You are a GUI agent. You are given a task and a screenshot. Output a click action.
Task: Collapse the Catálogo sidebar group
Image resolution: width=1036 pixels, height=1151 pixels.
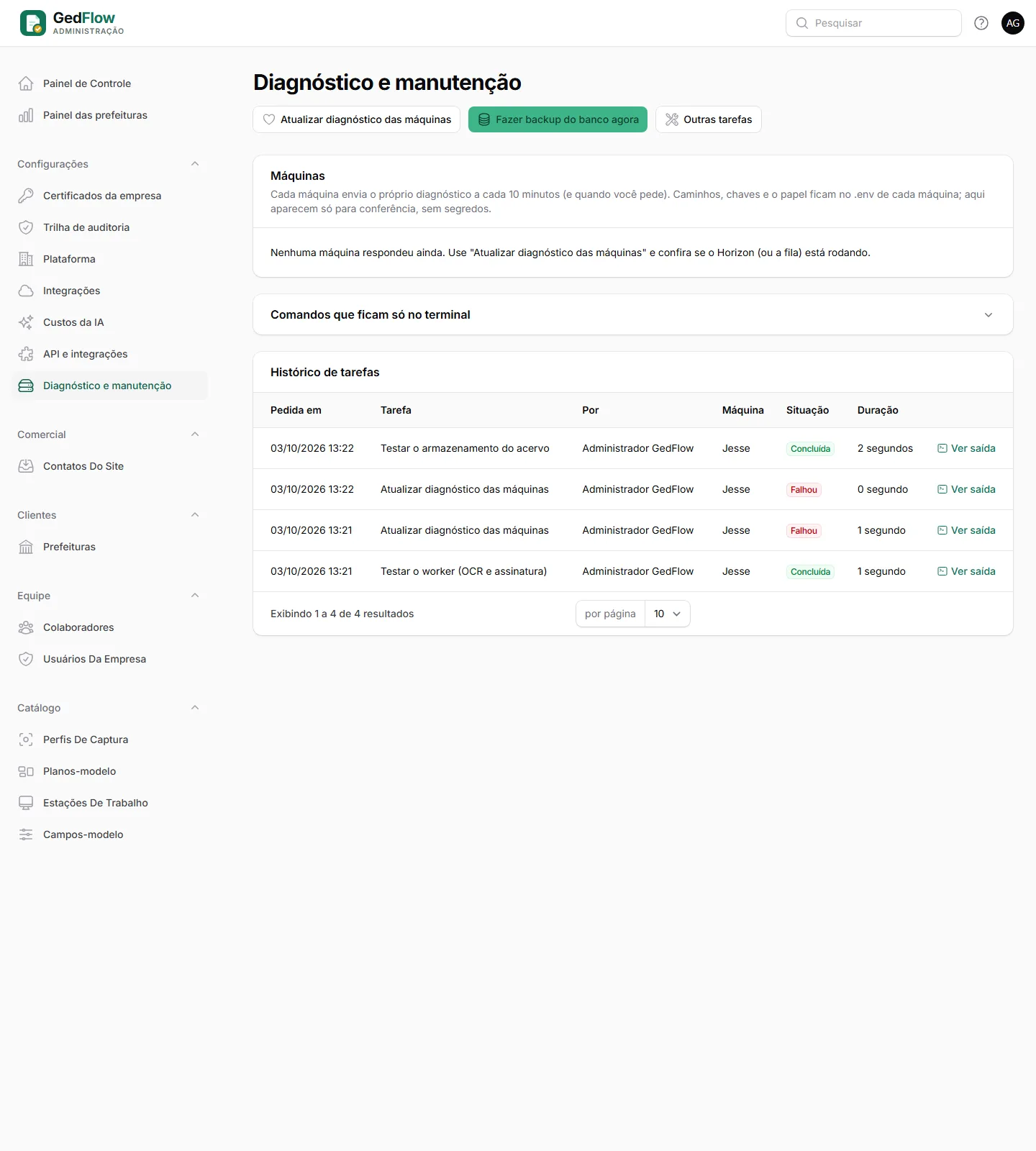195,708
